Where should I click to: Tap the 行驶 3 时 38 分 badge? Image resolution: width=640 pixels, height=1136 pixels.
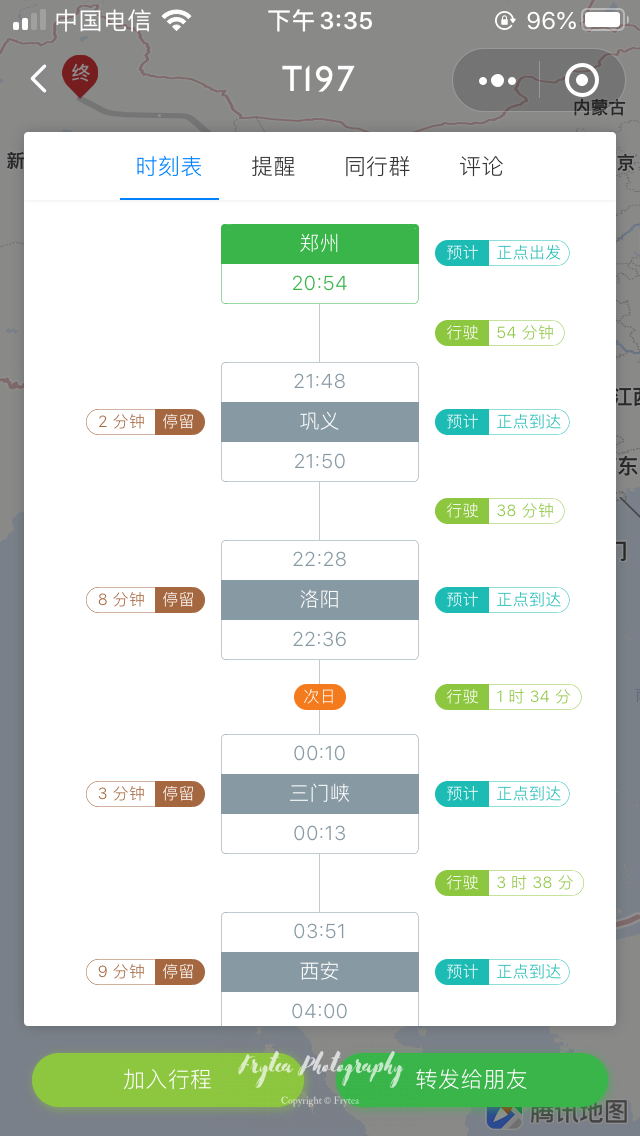509,883
